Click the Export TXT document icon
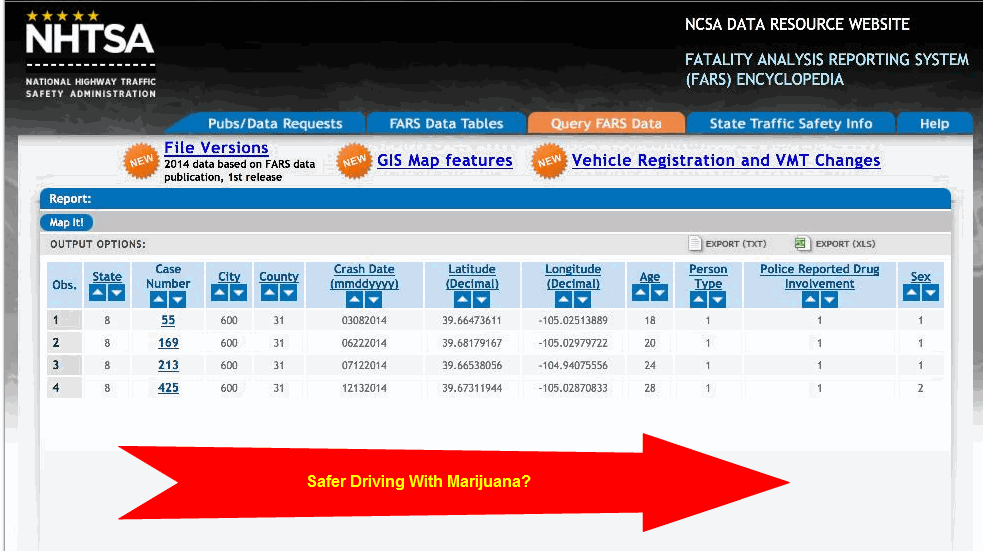The image size is (983, 551). (x=695, y=243)
